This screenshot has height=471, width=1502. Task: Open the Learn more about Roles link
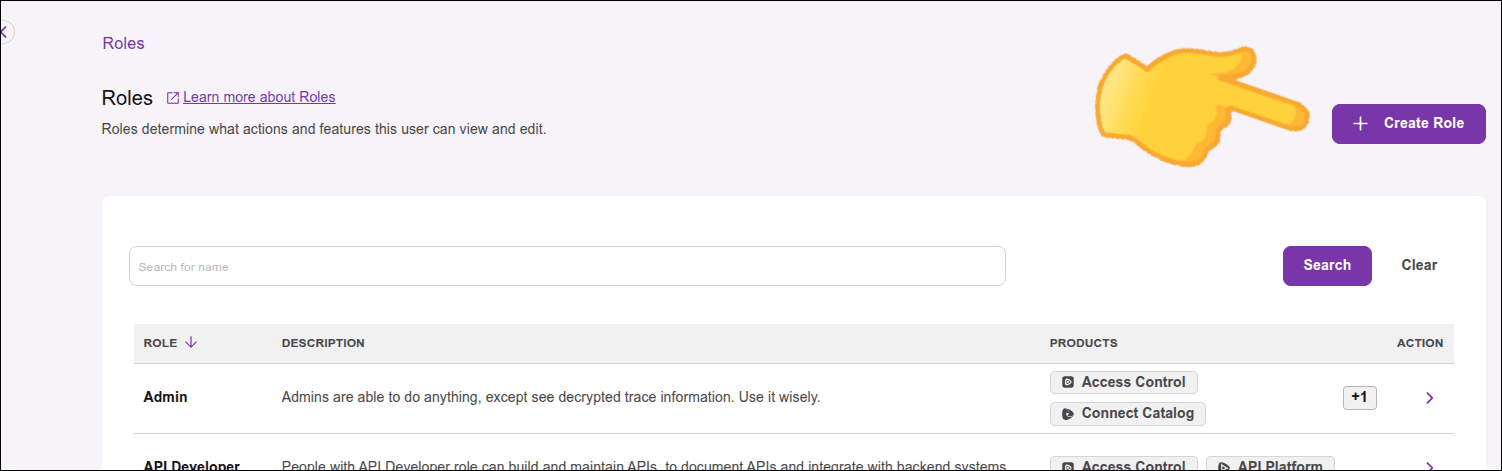(259, 97)
